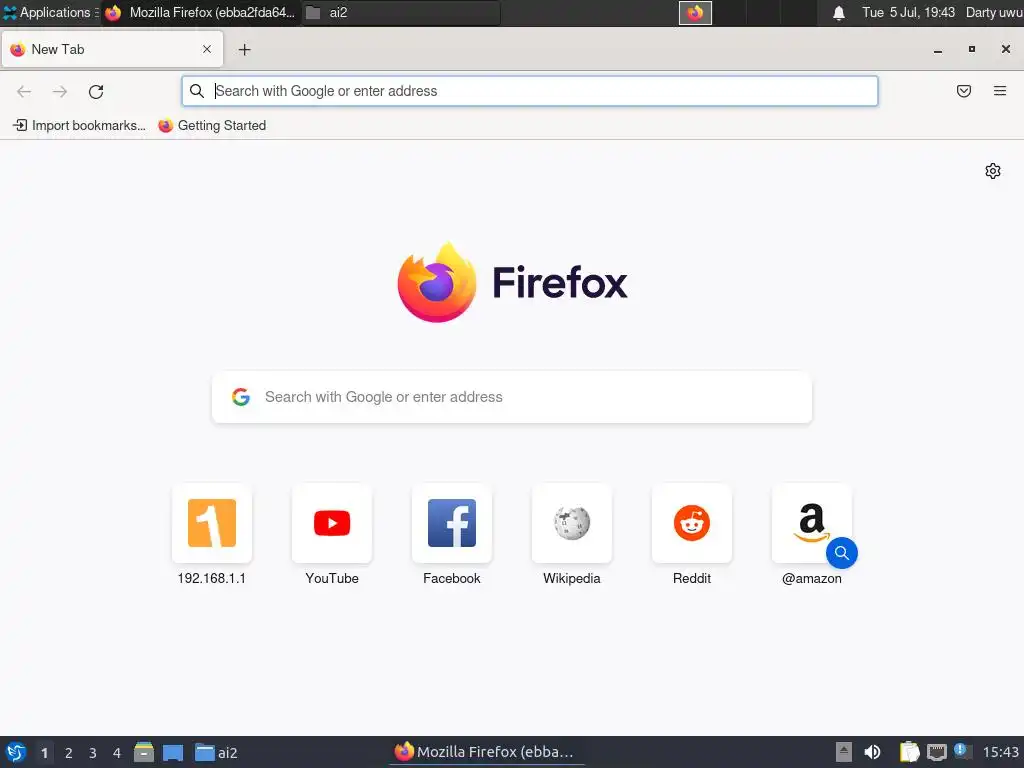Open the Applications menu in top panel
The height and width of the screenshot is (768, 1024).
tap(50, 12)
